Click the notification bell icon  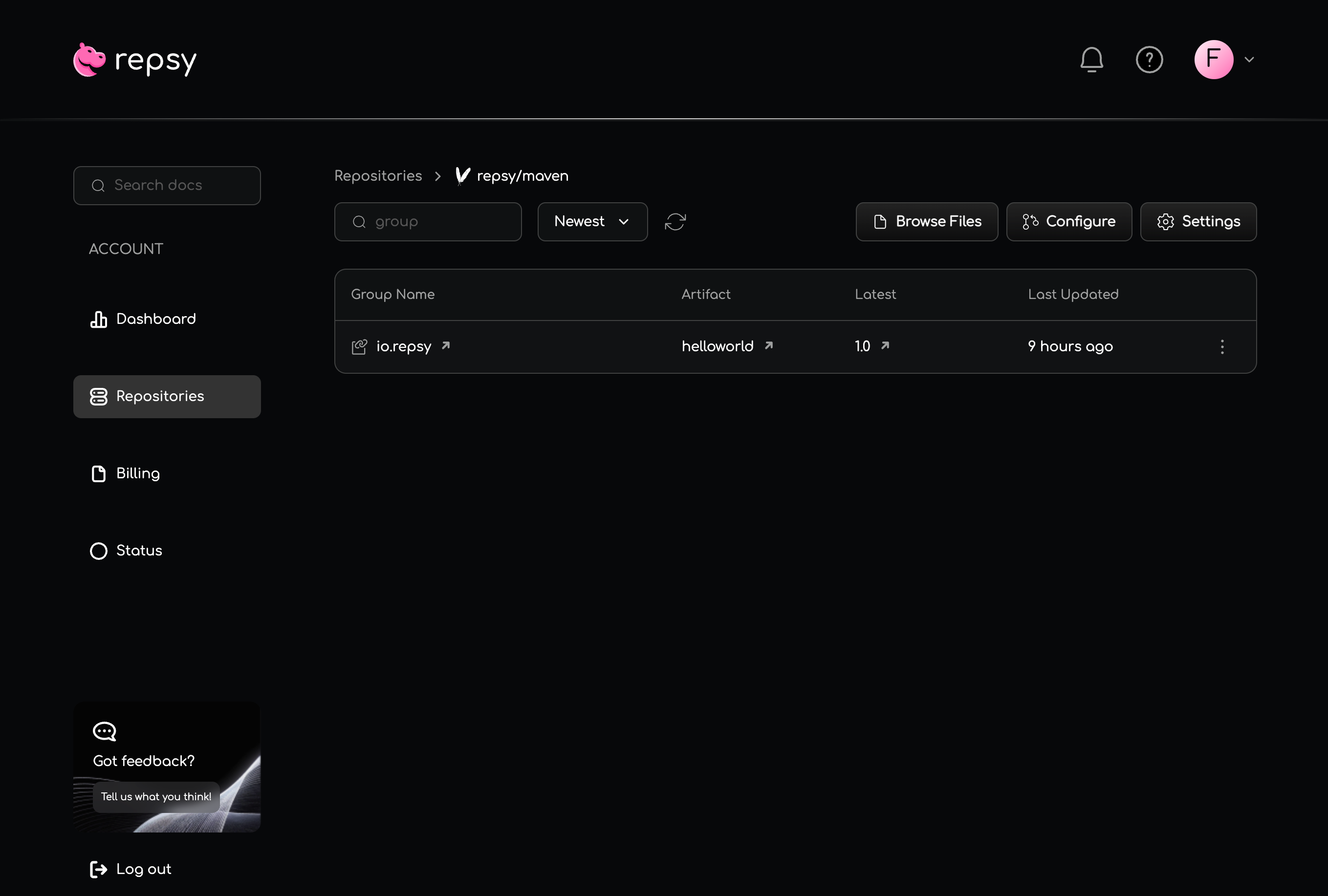click(1091, 60)
